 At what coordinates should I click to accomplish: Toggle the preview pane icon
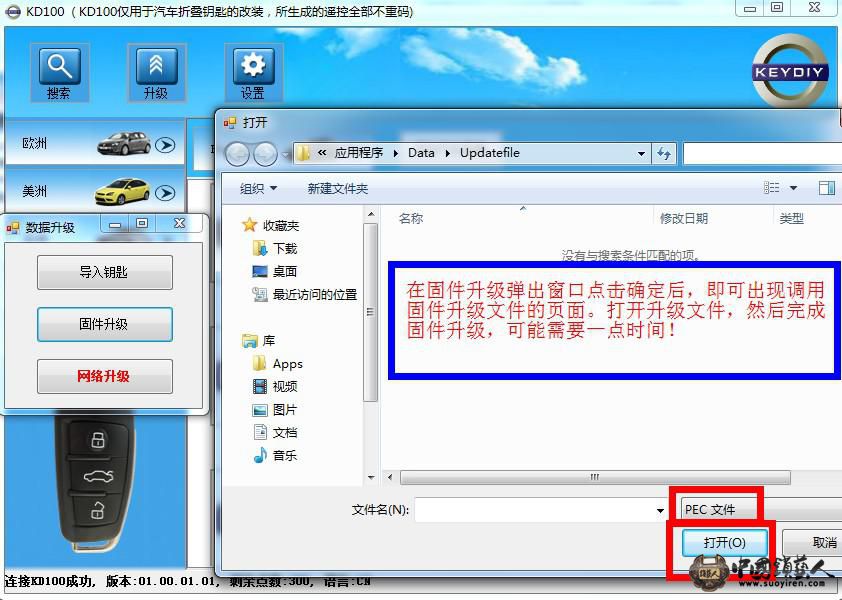click(x=826, y=188)
